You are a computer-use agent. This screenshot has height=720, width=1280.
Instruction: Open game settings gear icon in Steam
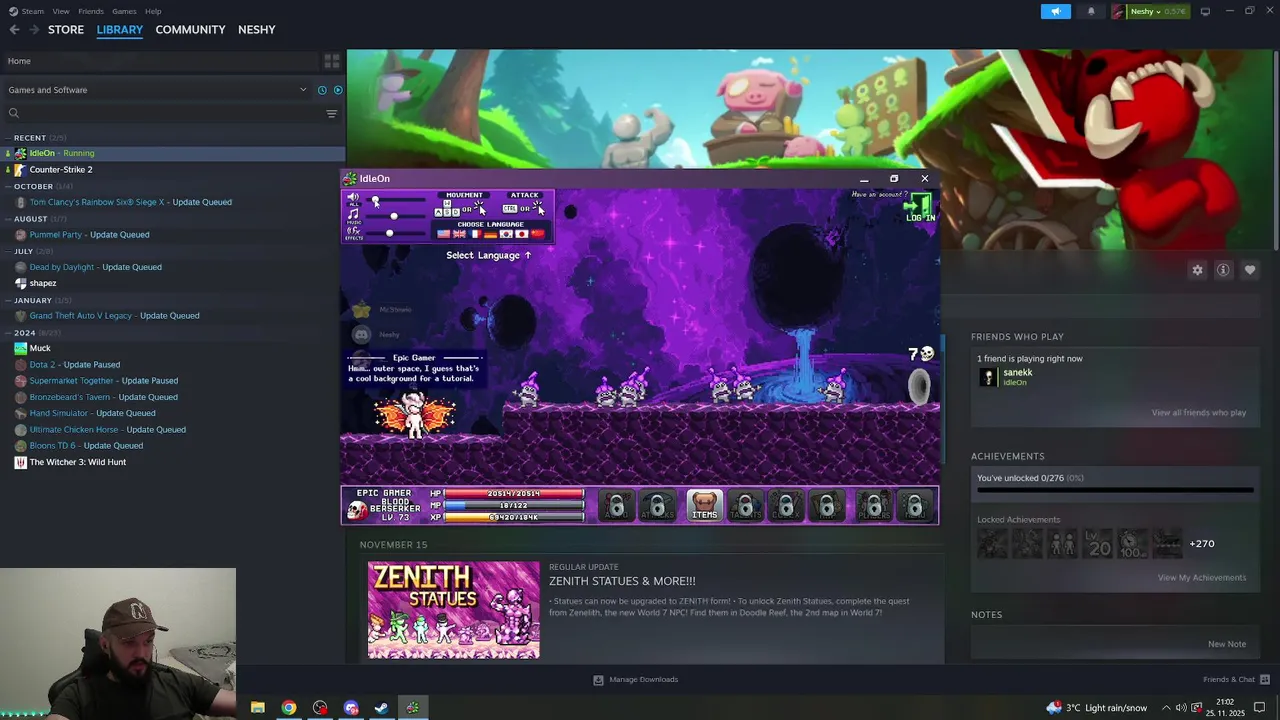(1197, 270)
